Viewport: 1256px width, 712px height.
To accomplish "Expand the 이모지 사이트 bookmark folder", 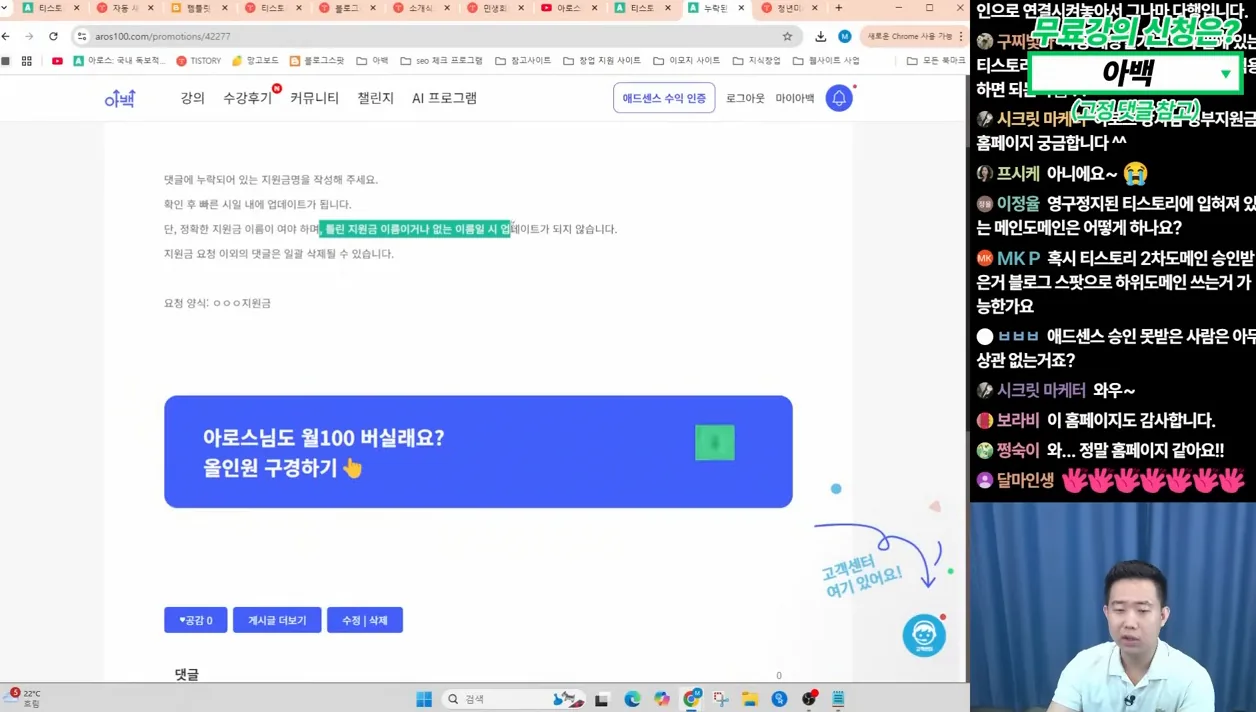I will [687, 61].
